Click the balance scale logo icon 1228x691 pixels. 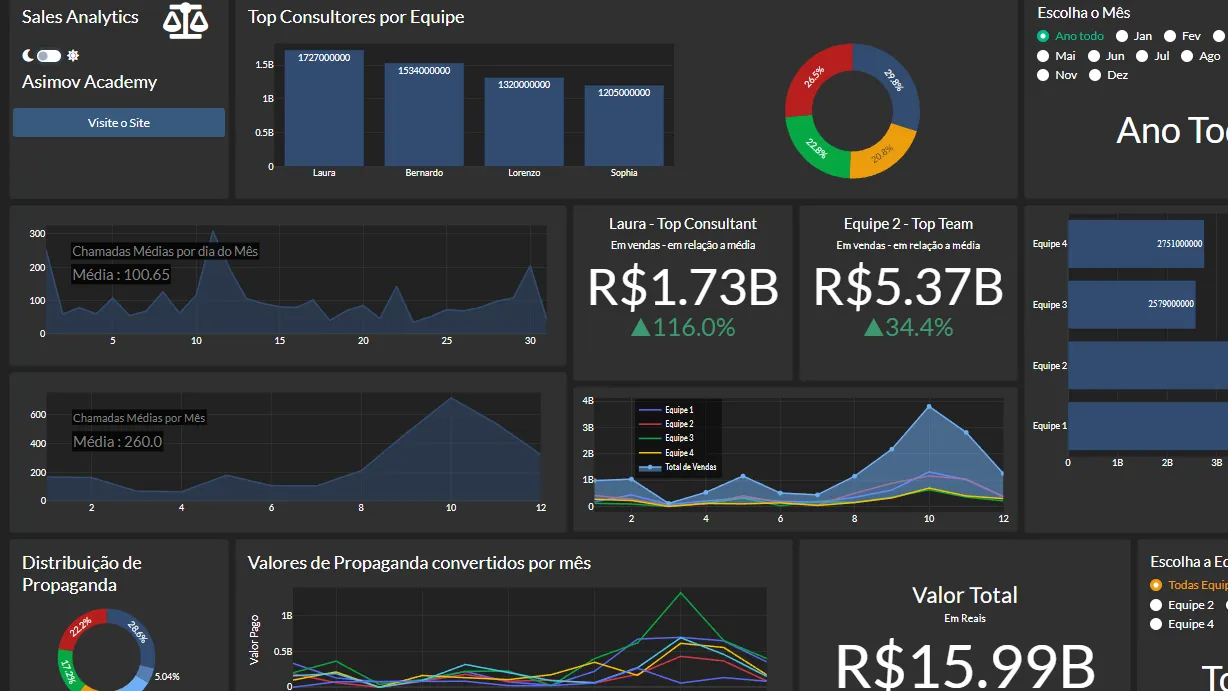pyautogui.click(x=184, y=18)
